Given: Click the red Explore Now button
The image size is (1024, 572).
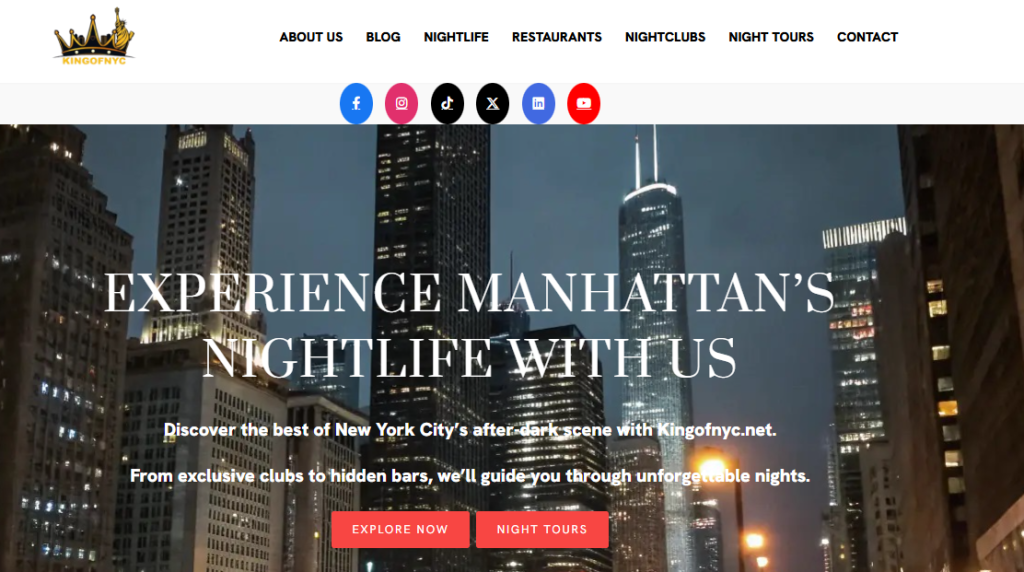Looking at the screenshot, I should [400, 530].
